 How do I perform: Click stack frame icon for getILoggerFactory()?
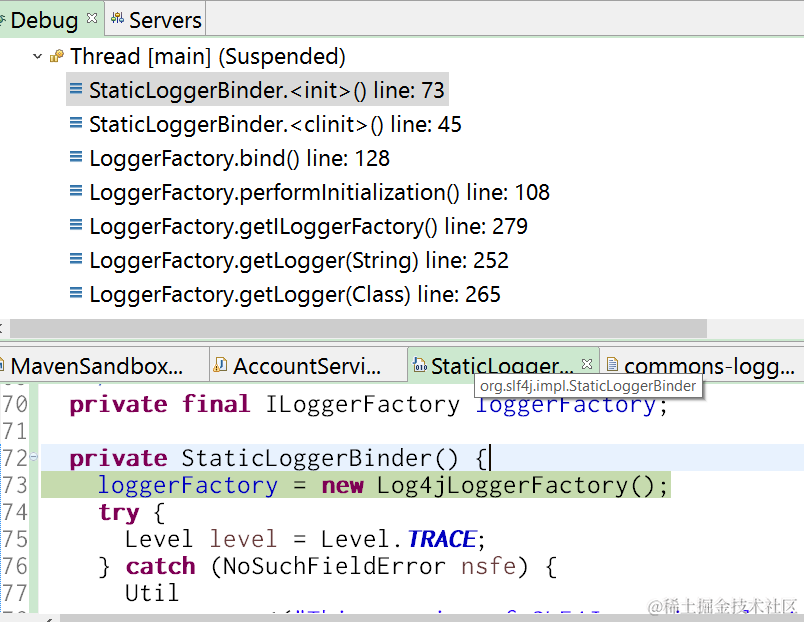(76, 225)
